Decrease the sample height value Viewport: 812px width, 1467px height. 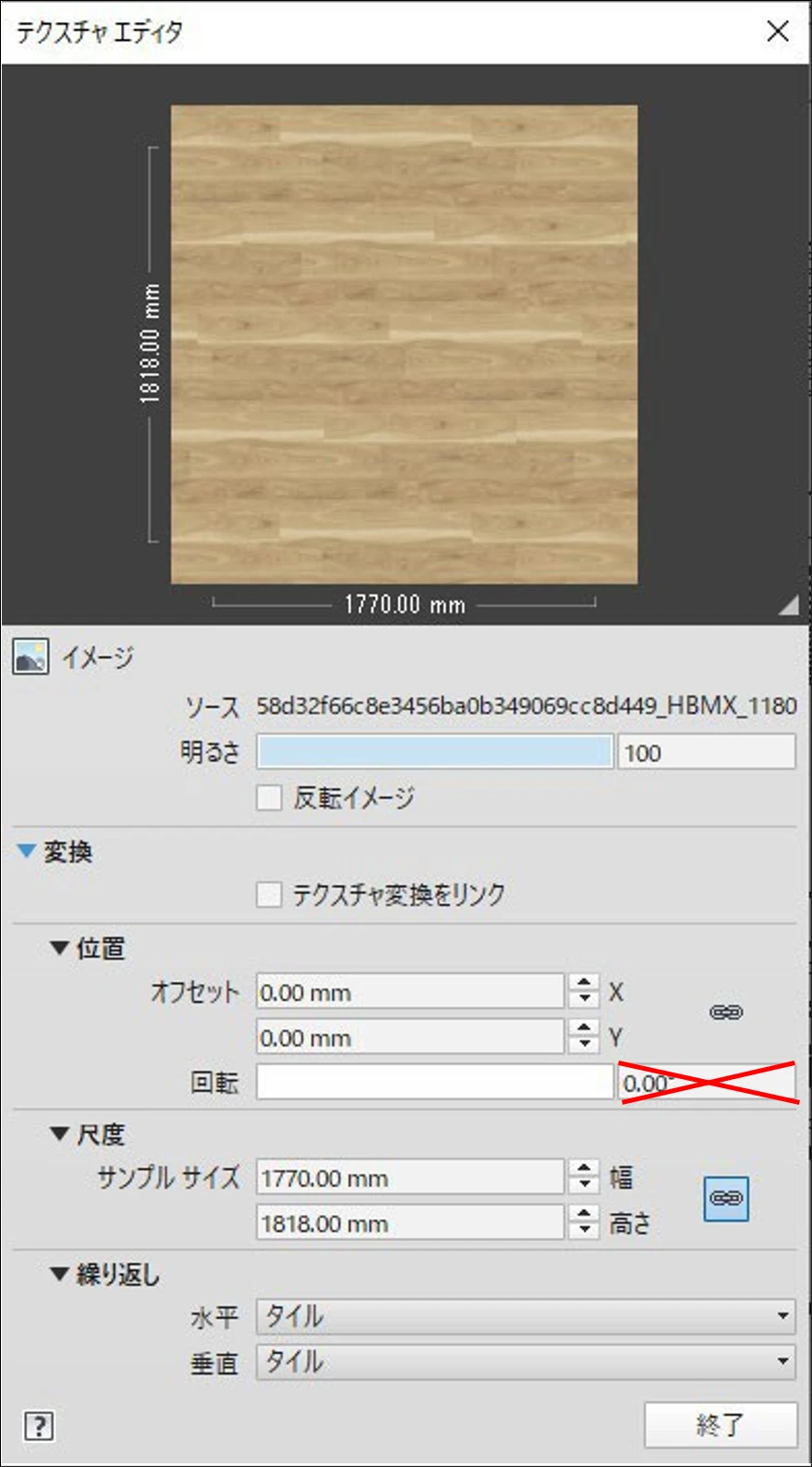pos(584,1231)
